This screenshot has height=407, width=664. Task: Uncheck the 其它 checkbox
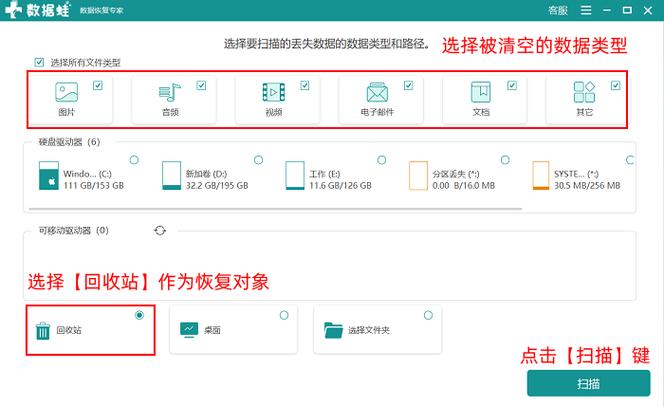click(615, 86)
